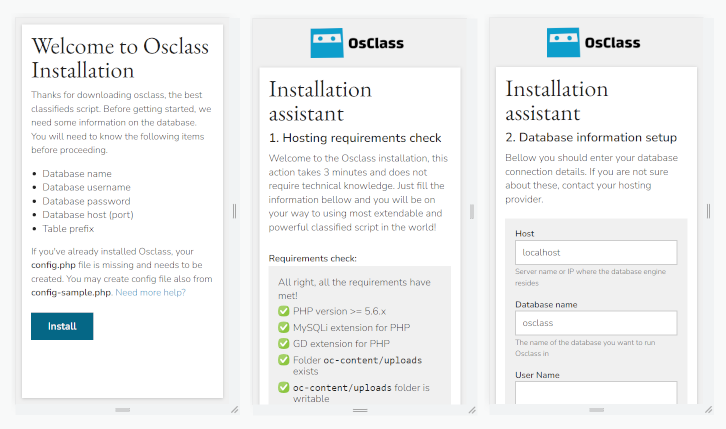Click corner resize grip of welcome panel
This screenshot has height=429, width=726.
(x=235, y=410)
